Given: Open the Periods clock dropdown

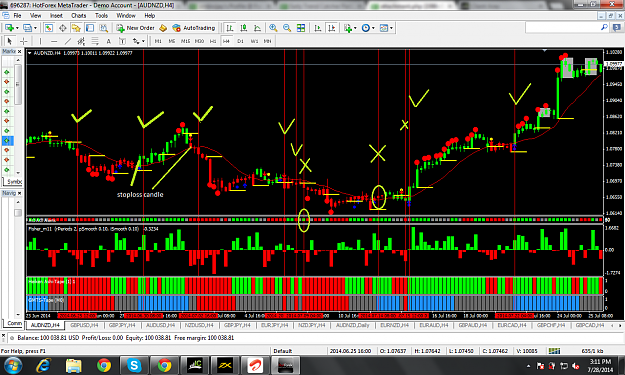Looking at the screenshot, I should click(368, 28).
